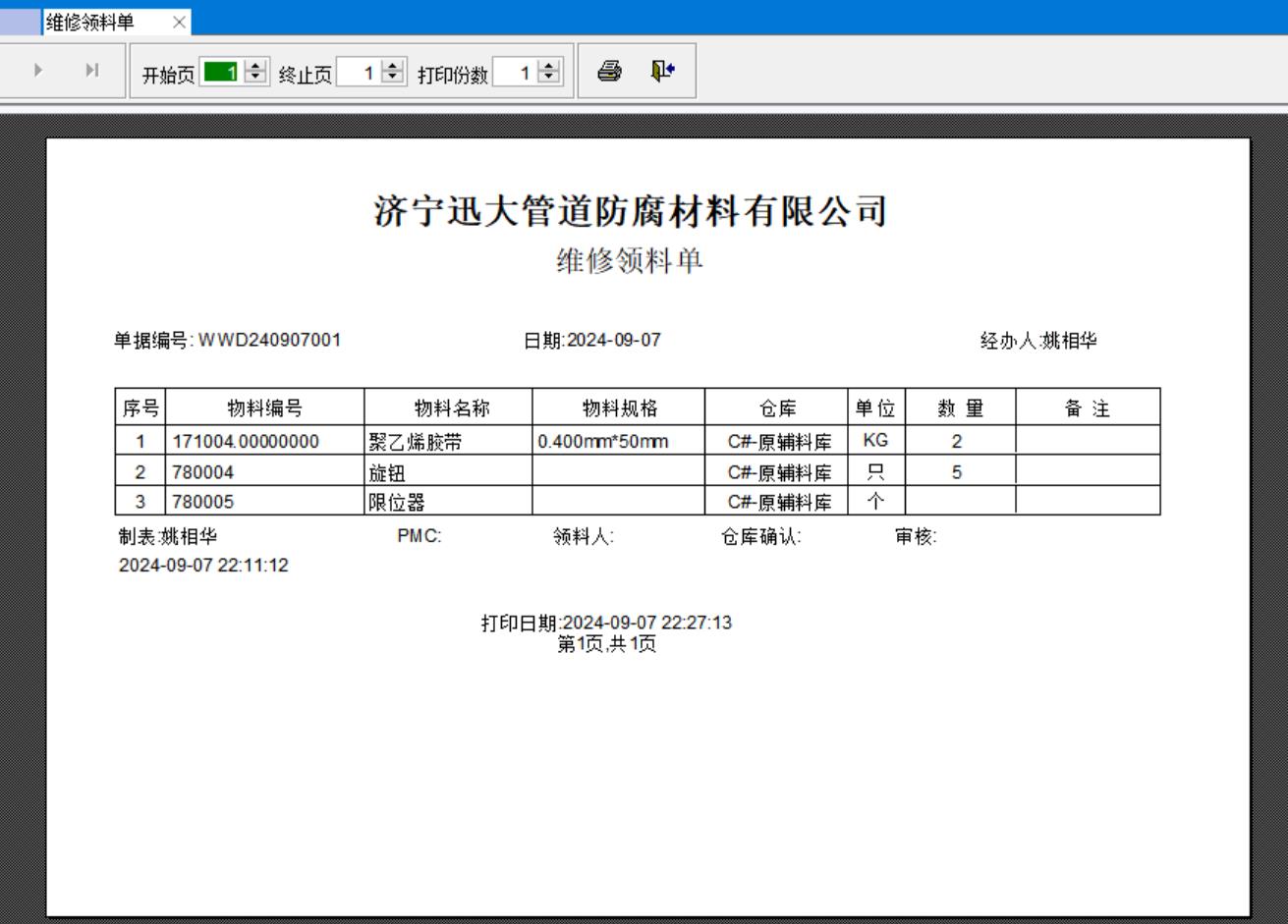Decrease the 开始页 value with down arrow
1288x924 pixels.
click(255, 78)
